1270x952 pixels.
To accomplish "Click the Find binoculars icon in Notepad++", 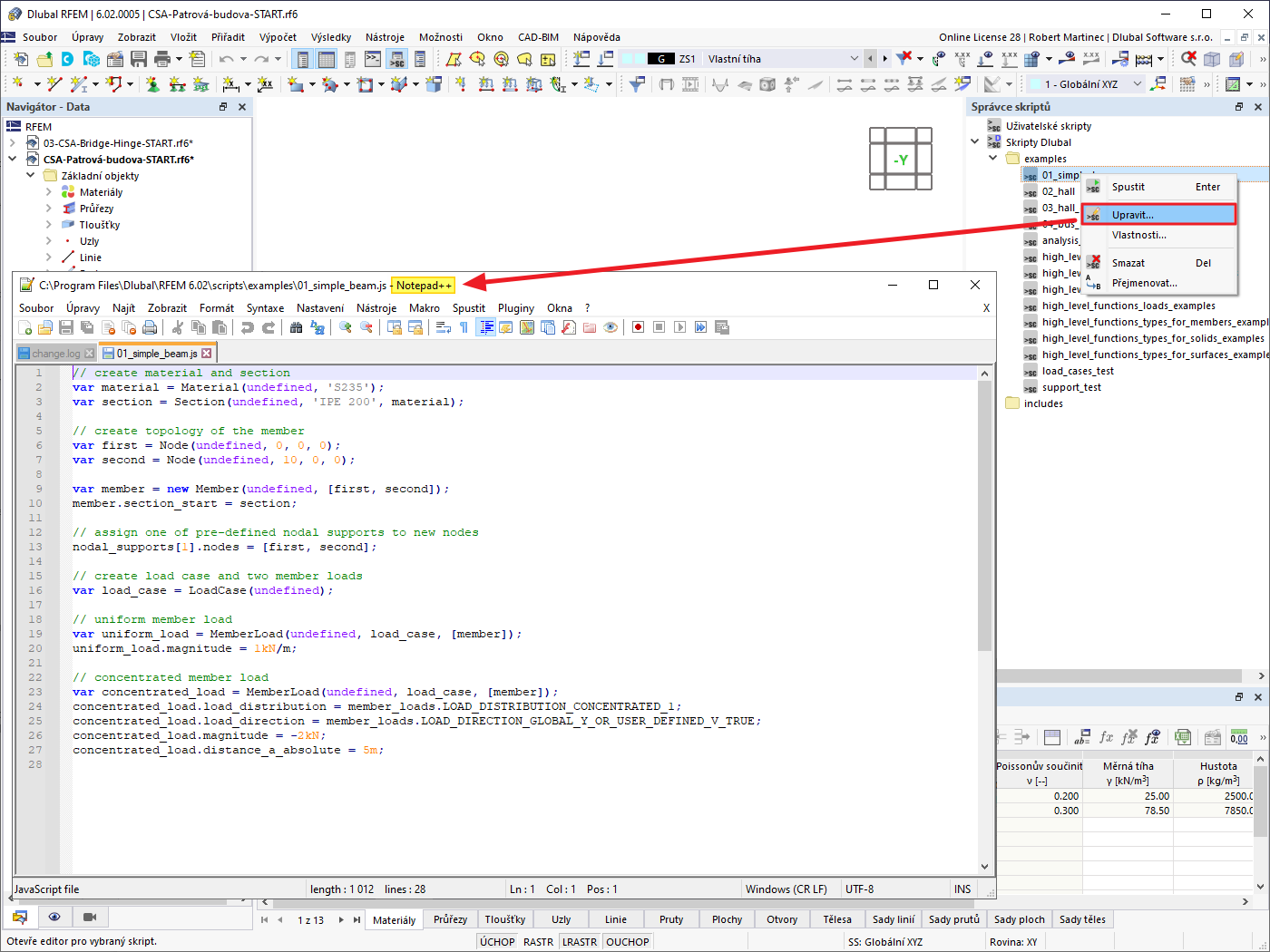I will 297,327.
